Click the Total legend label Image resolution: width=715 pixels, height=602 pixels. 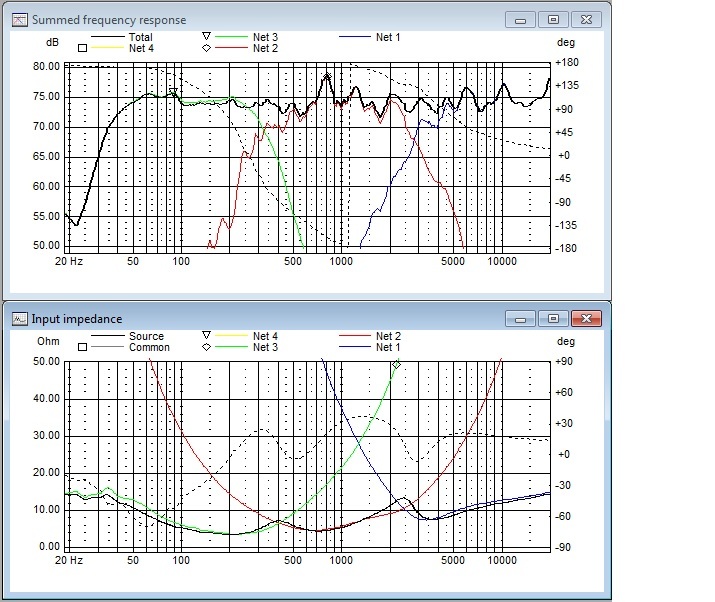(x=141, y=37)
